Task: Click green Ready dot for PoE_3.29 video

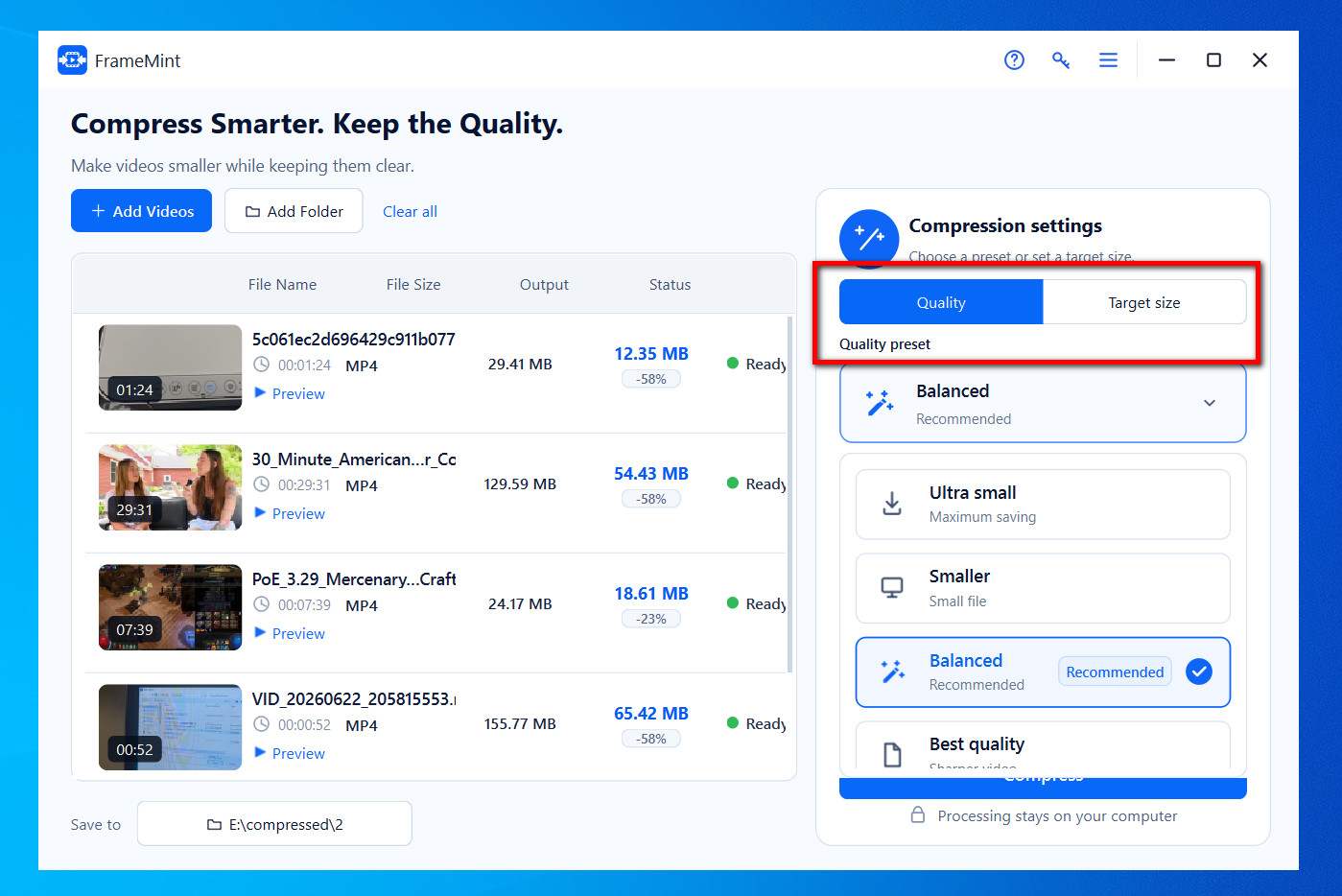Action: (733, 603)
